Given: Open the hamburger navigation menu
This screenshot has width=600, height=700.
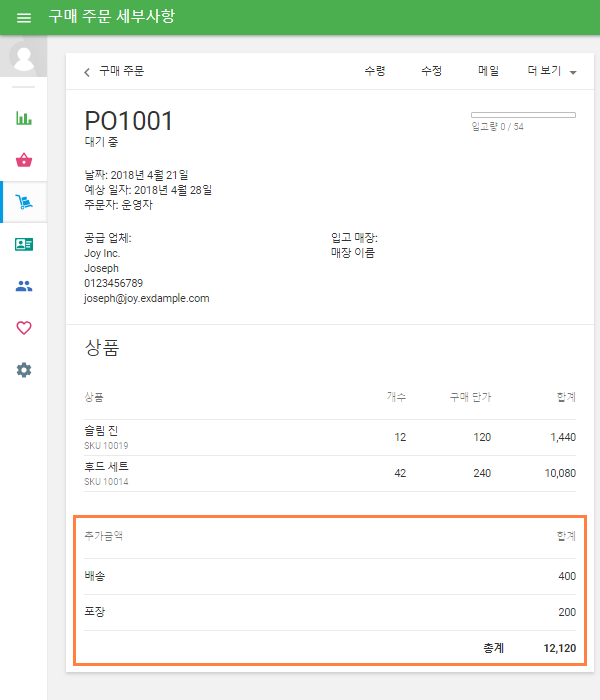Looking at the screenshot, I should [x=24, y=18].
